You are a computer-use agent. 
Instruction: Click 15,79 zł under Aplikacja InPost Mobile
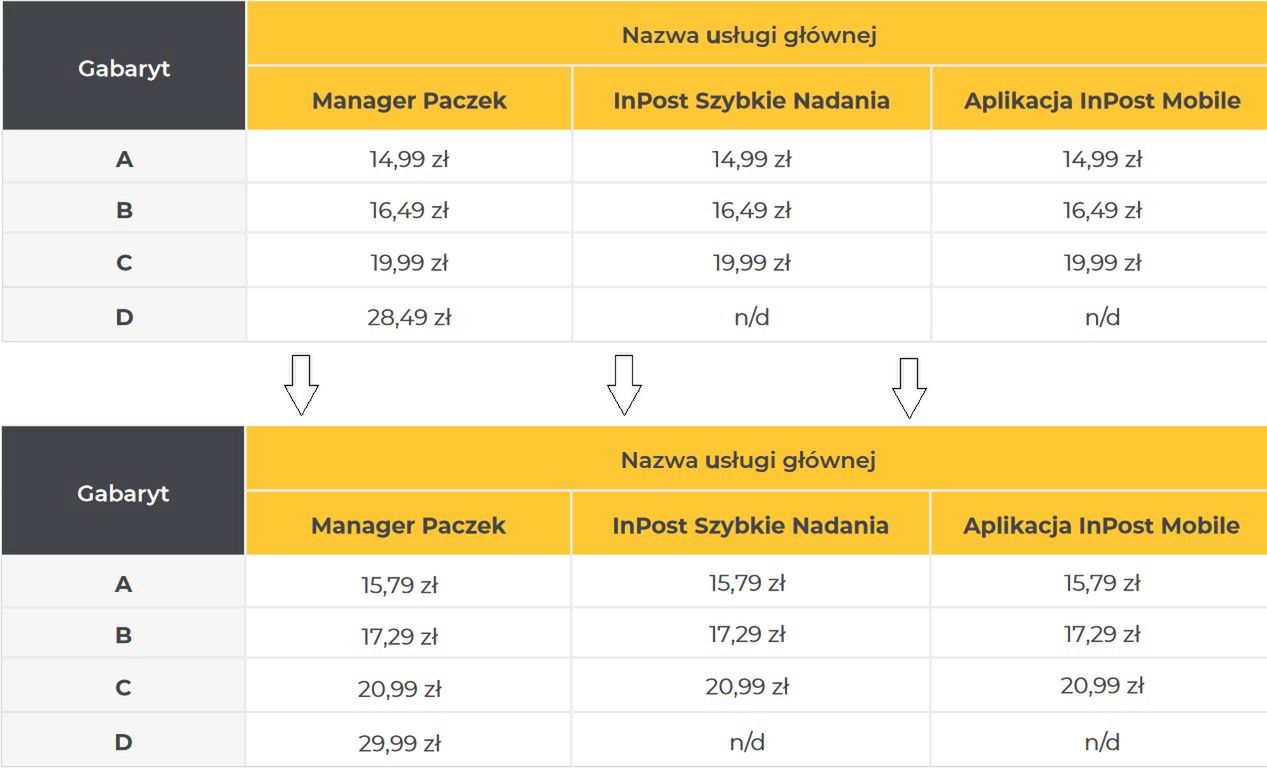tap(1102, 583)
